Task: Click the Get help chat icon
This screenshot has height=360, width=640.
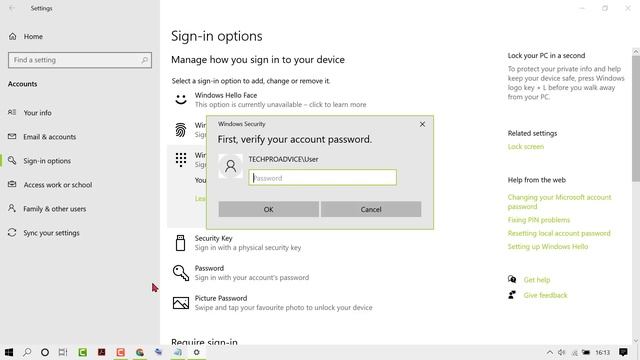Action: click(512, 279)
